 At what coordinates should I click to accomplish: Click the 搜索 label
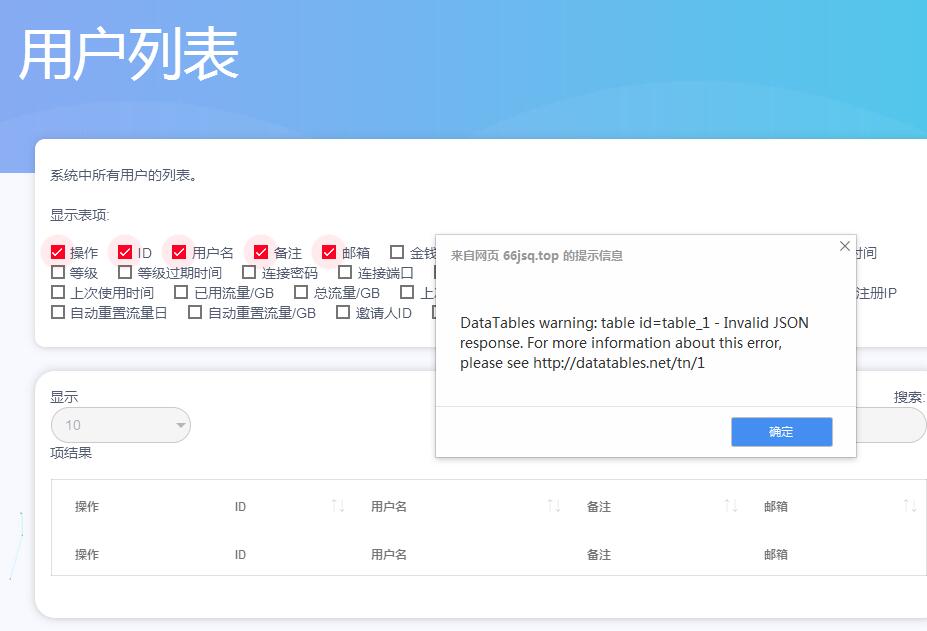click(x=909, y=397)
